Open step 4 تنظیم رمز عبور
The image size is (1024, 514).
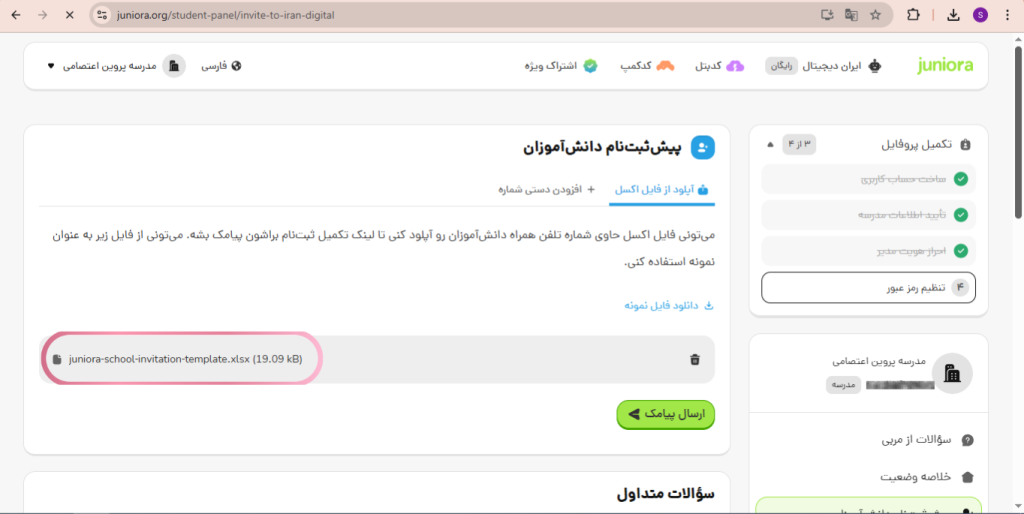tap(868, 287)
